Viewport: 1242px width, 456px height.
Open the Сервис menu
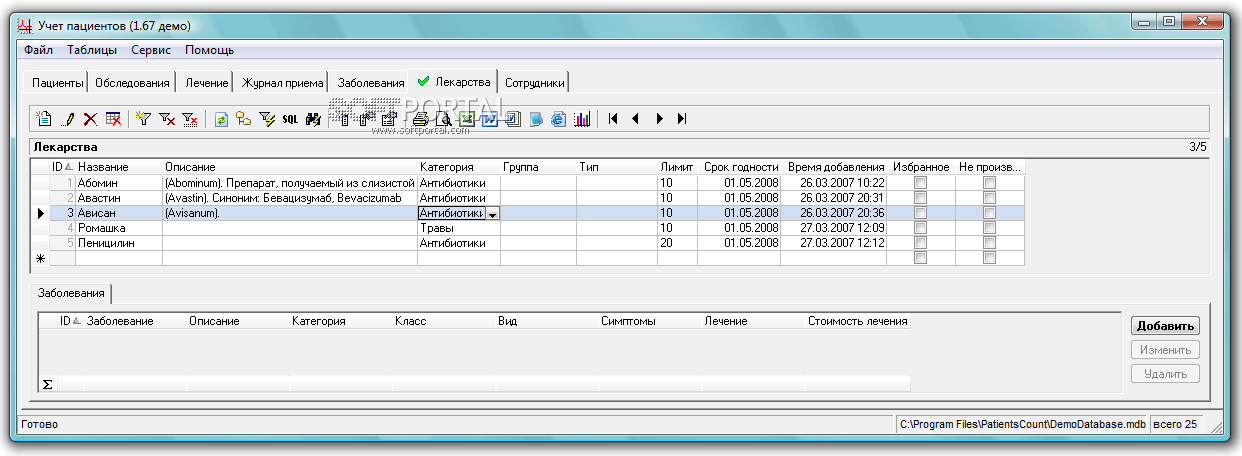151,50
